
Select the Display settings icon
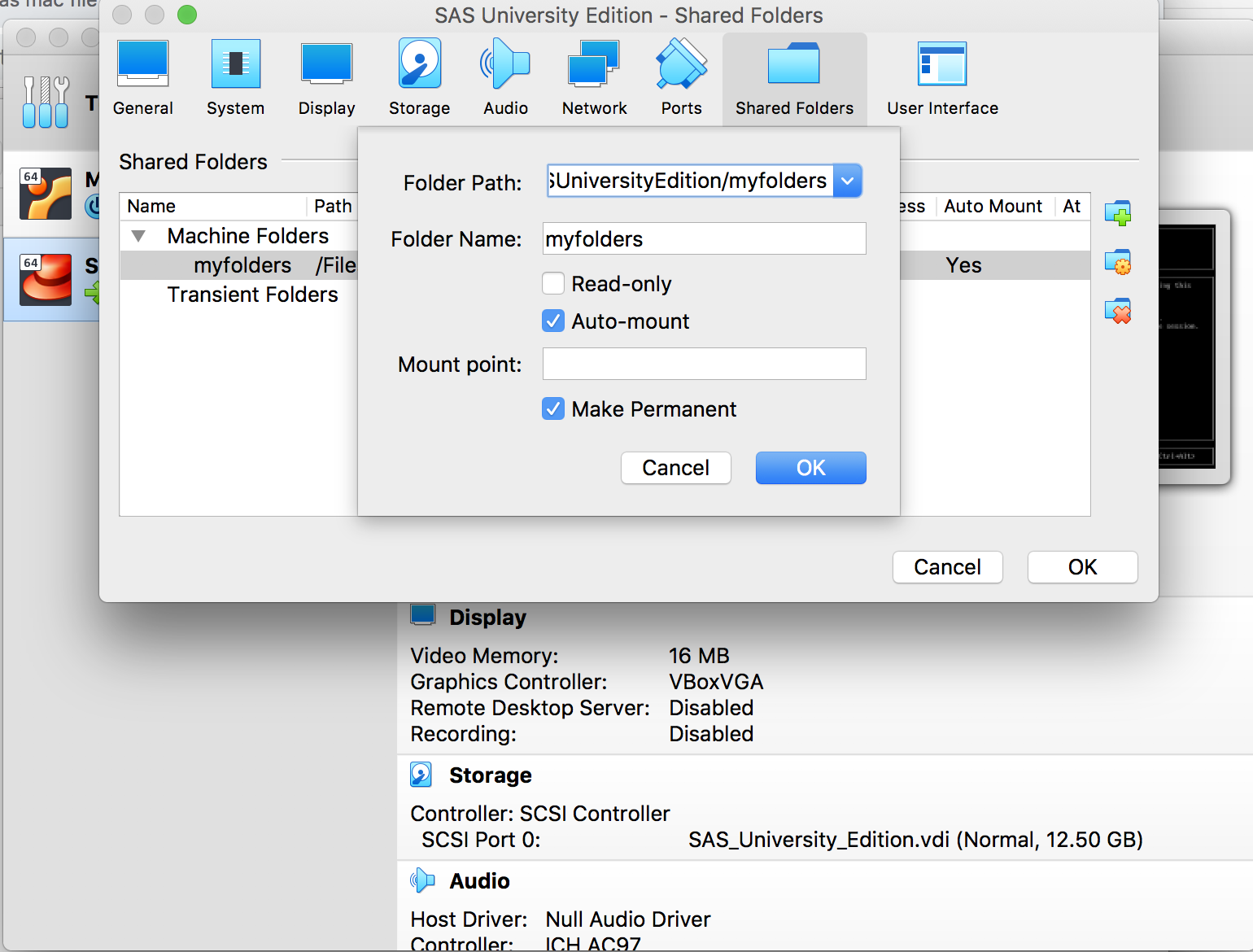tap(326, 77)
